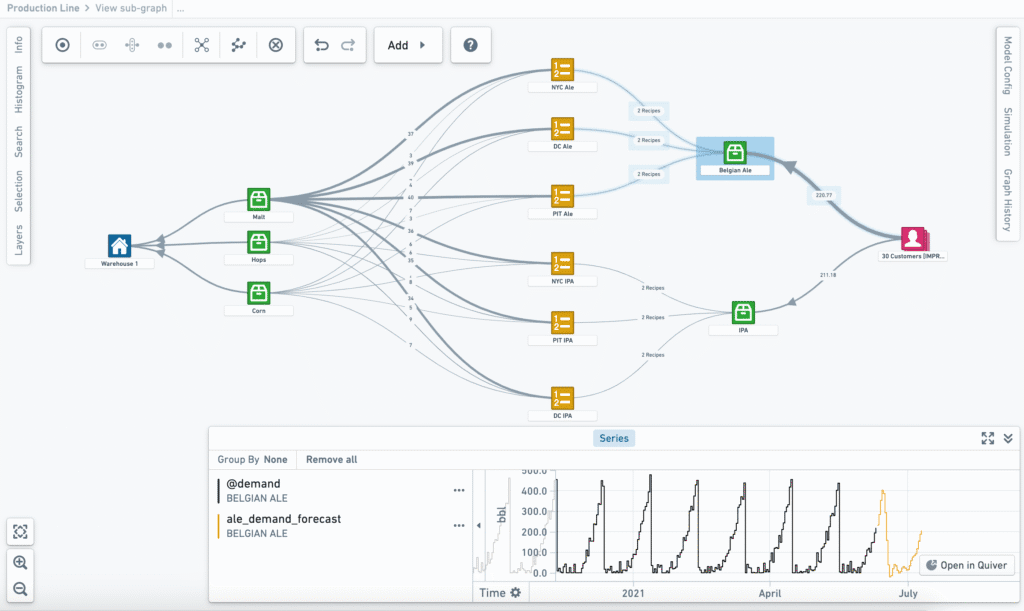Image resolution: width=1024 pixels, height=611 pixels.
Task: Click the 211.18 edge label
Action: [828, 275]
